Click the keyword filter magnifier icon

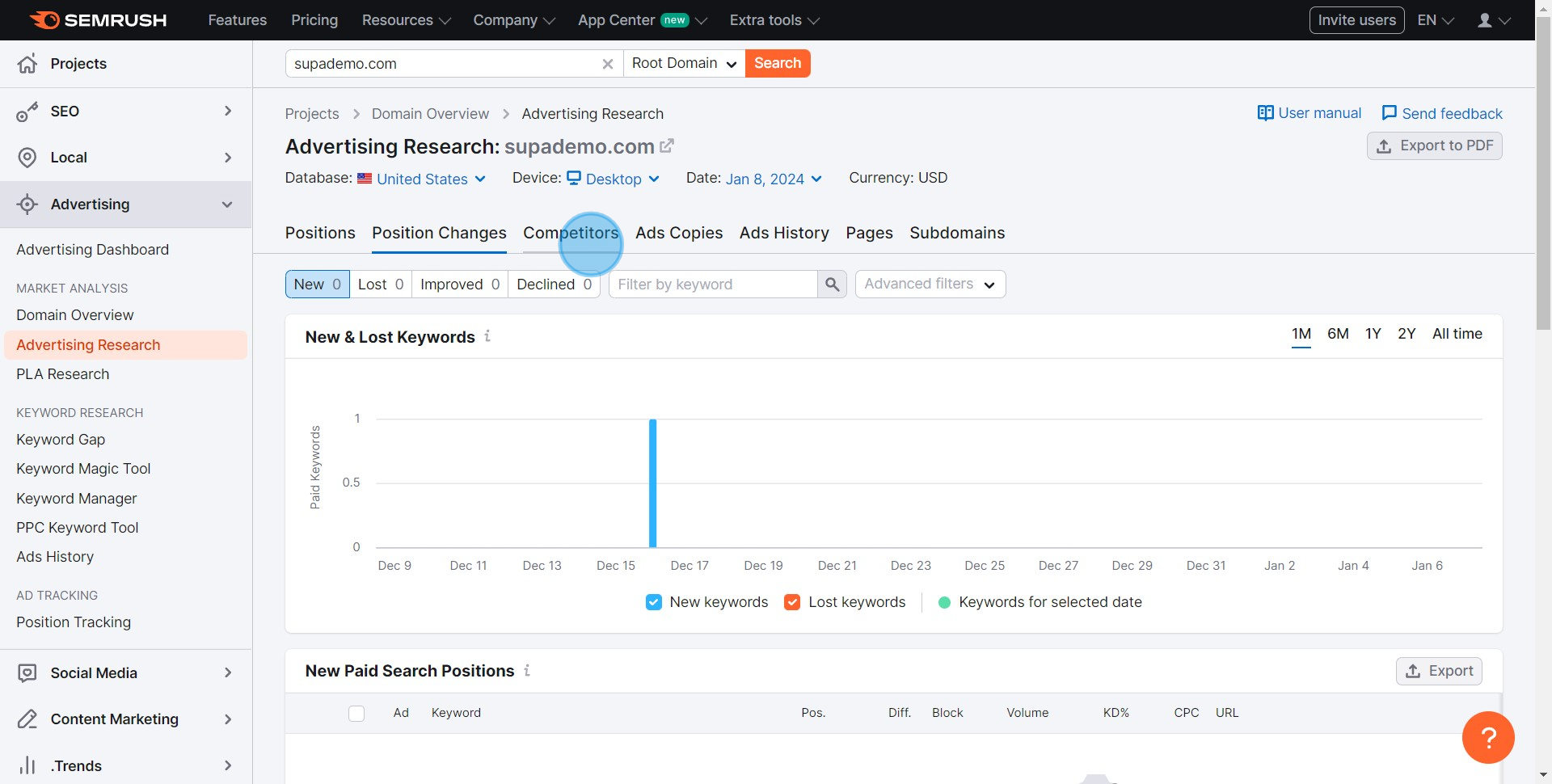click(832, 285)
